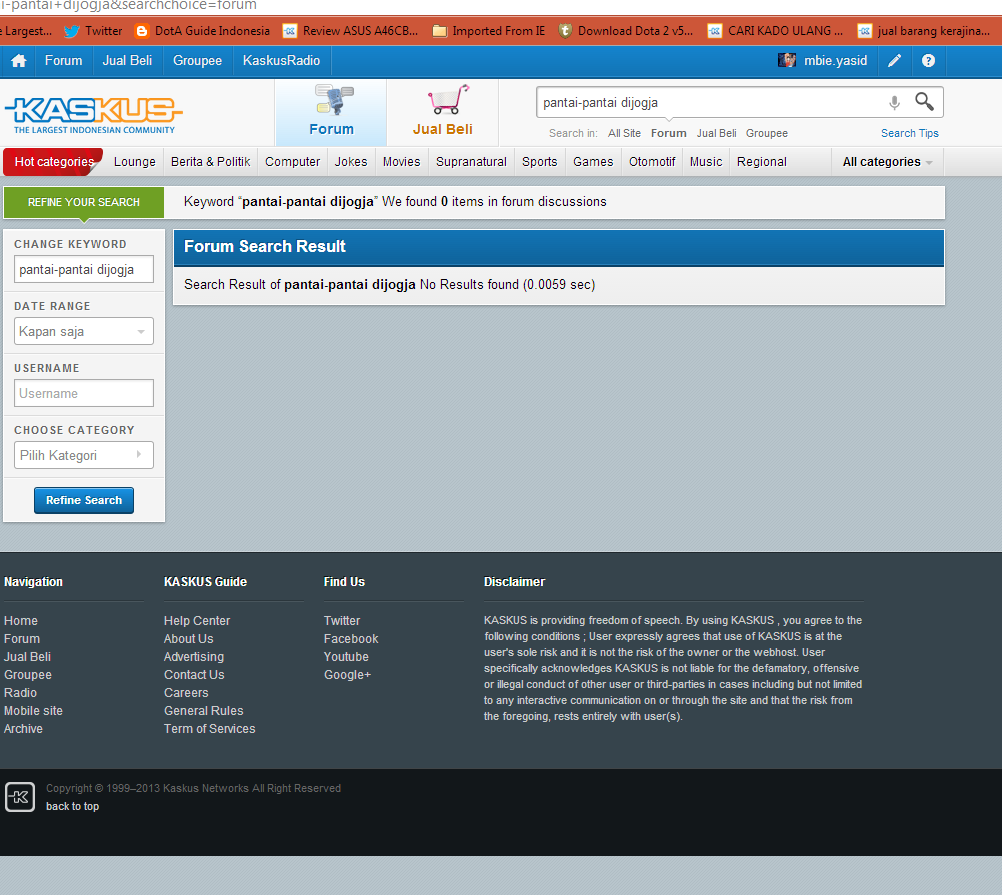1002x895 pixels.
Task: Select Otomotif category
Action: (652, 162)
